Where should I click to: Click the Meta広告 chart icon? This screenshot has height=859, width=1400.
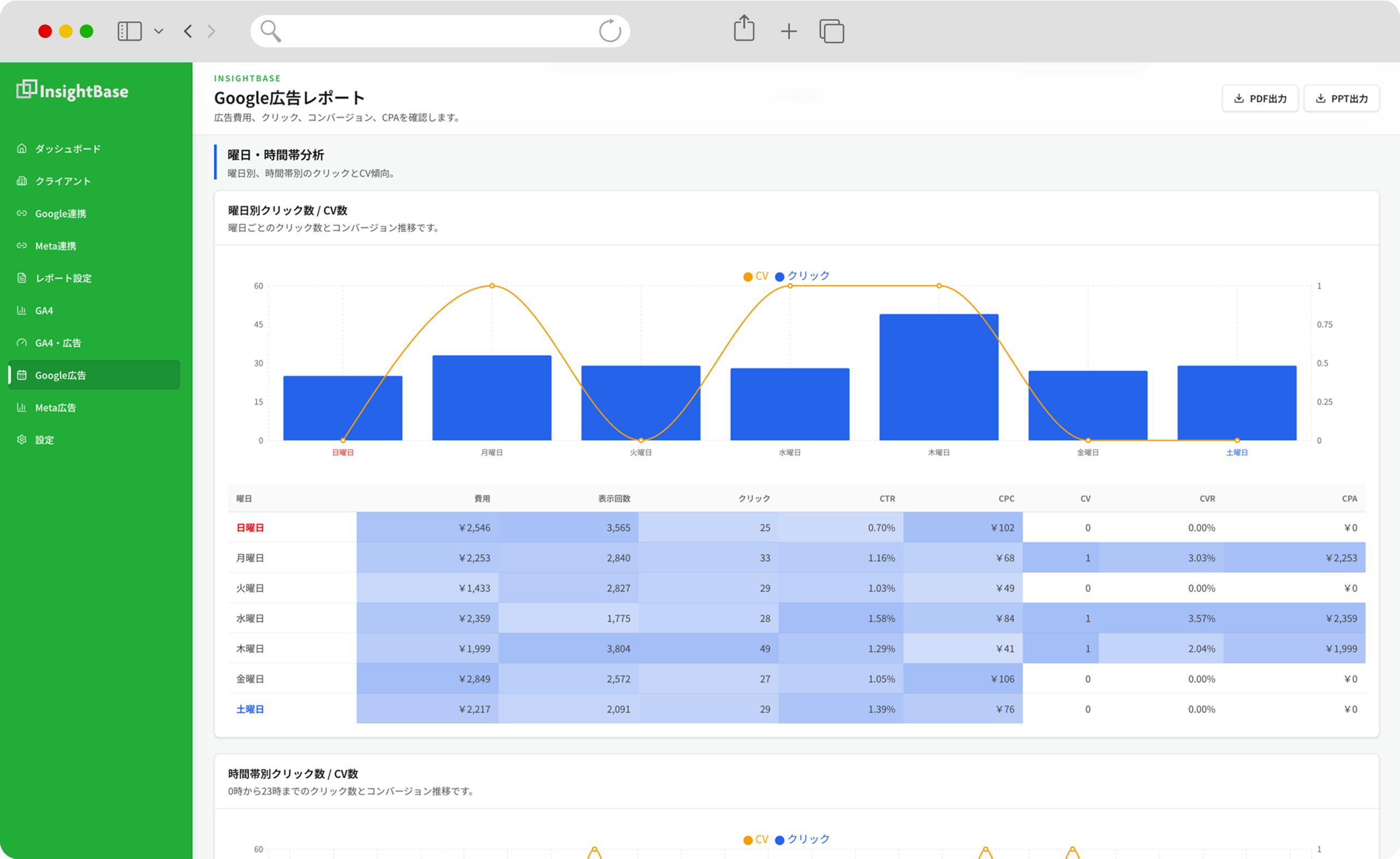pyautogui.click(x=21, y=407)
